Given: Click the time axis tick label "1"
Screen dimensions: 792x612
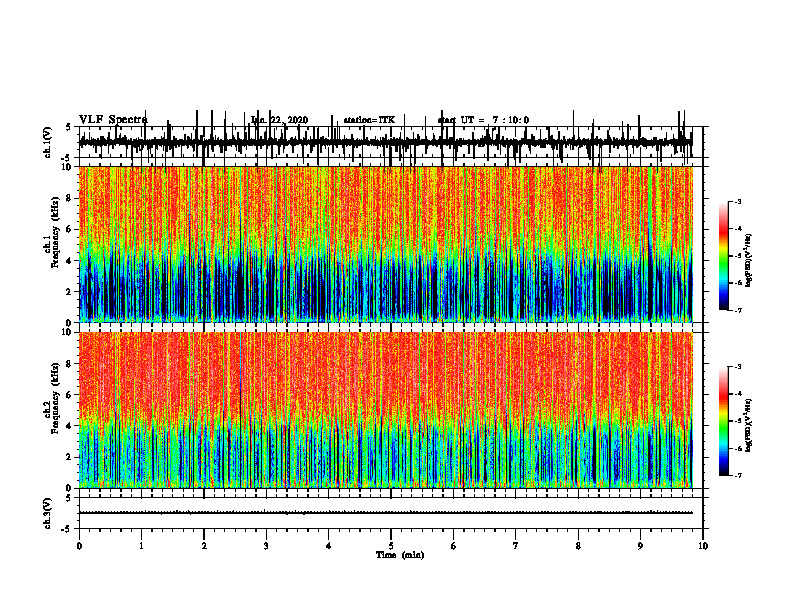Looking at the screenshot, I should pos(141,546).
